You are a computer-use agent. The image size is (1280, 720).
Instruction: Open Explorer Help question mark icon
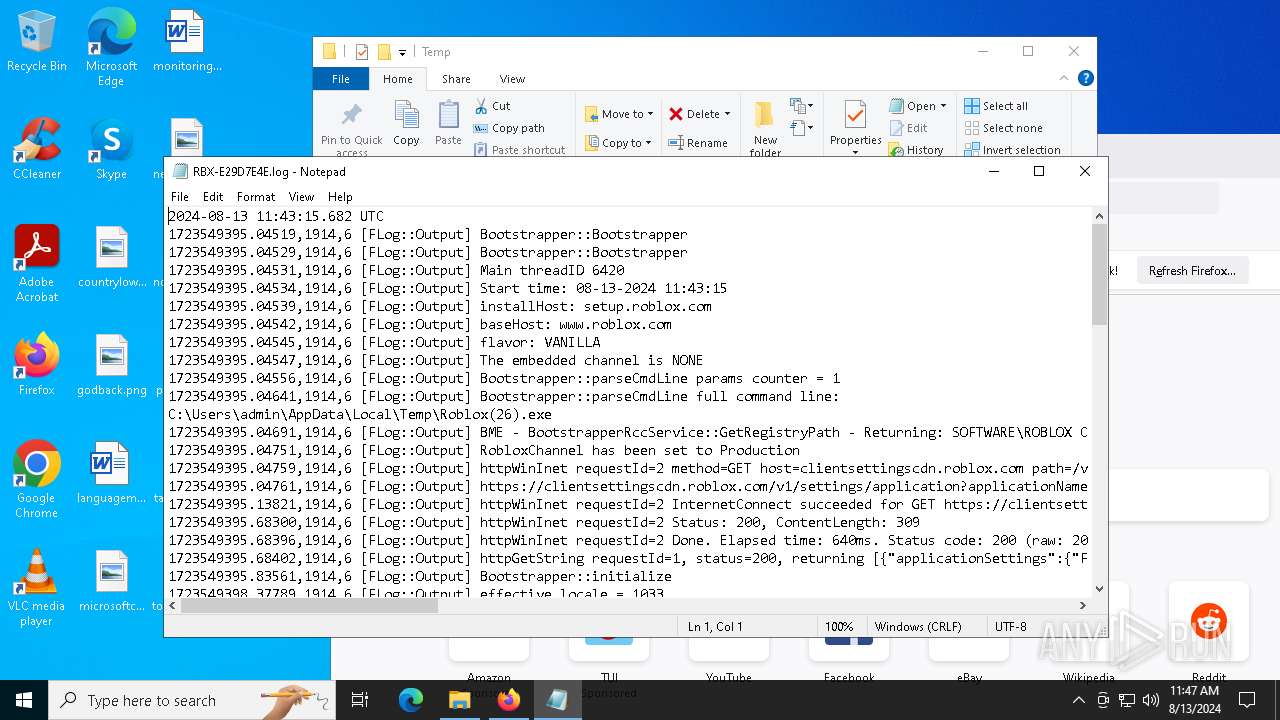pos(1085,78)
